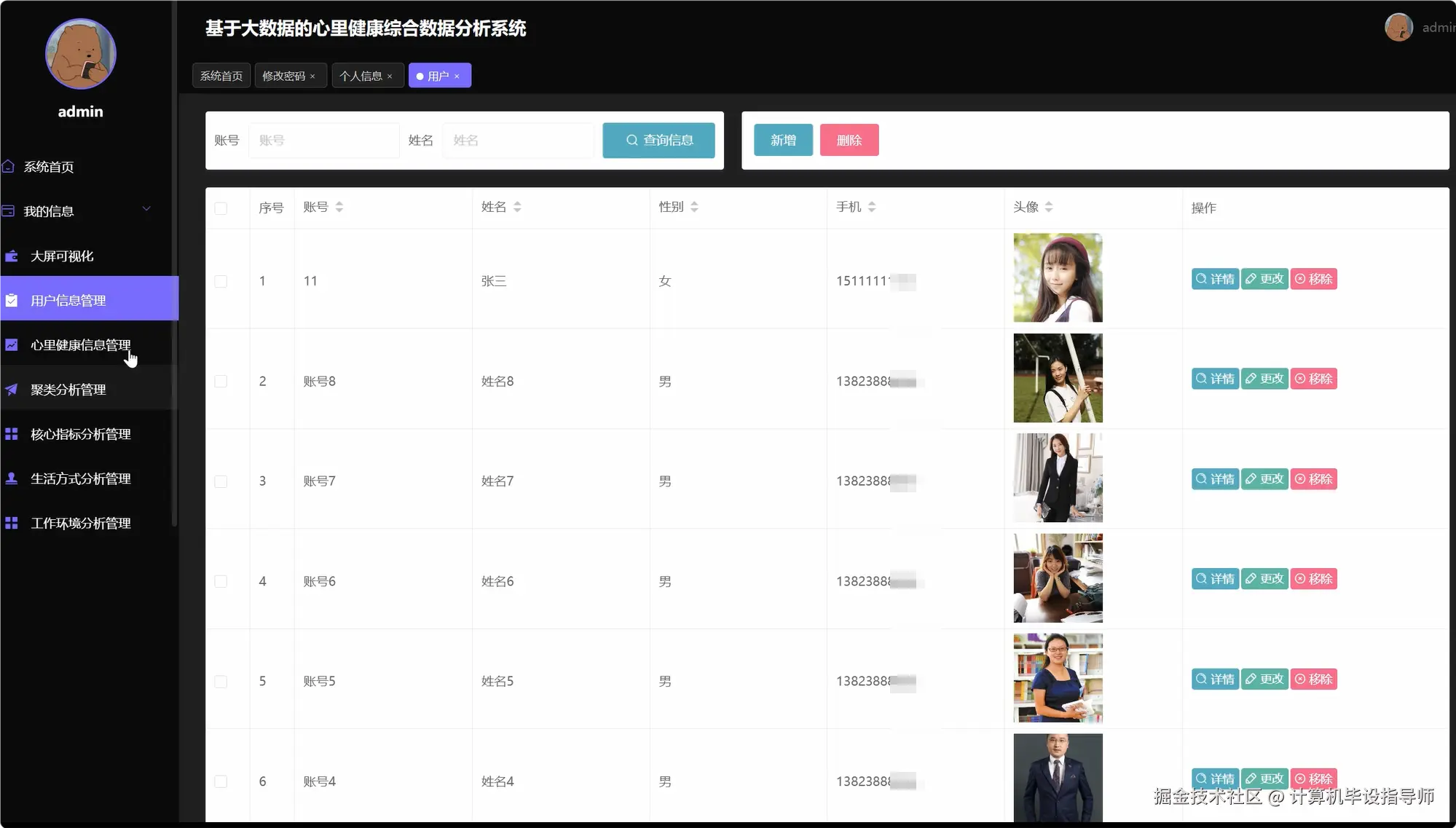The height and width of the screenshot is (828, 1456).
Task: Click the 聚类分析管理 paper-plane icon
Action: pos(12,390)
